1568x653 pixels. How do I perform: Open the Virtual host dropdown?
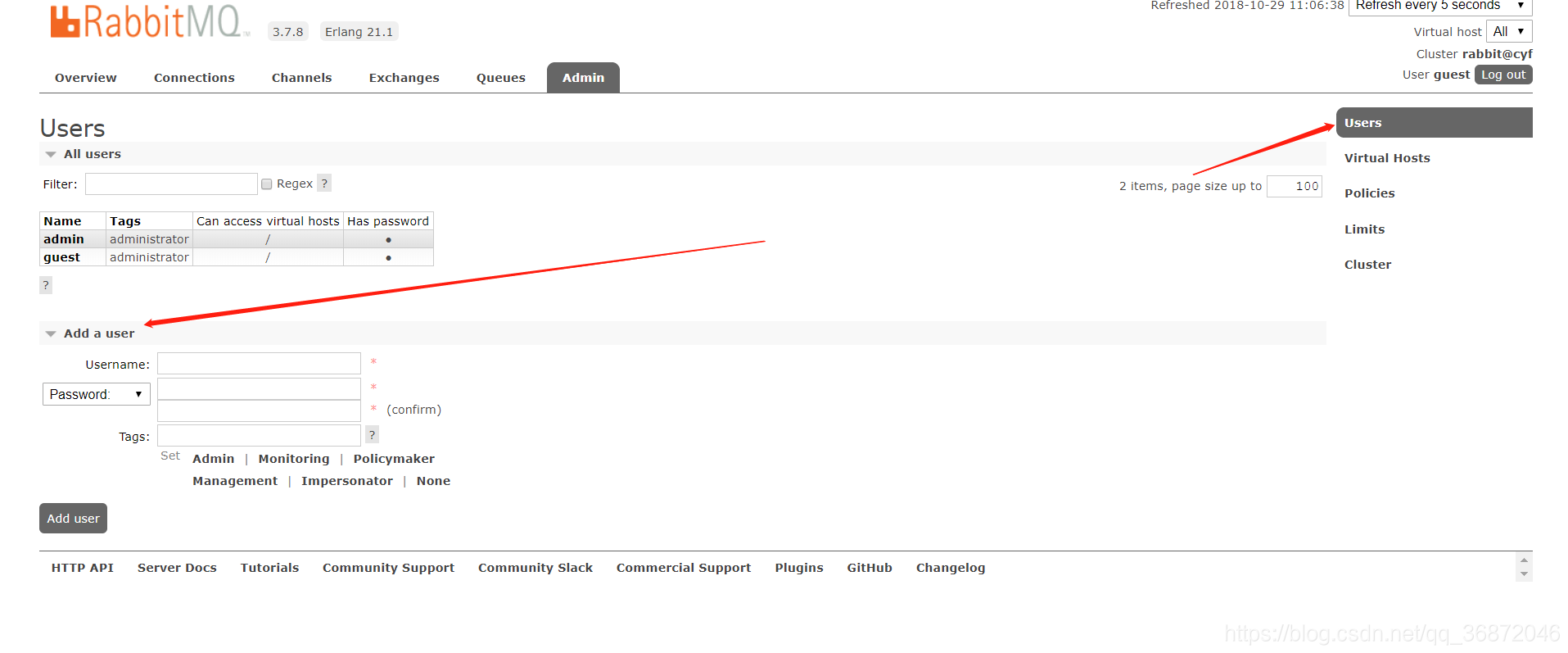click(x=1509, y=31)
